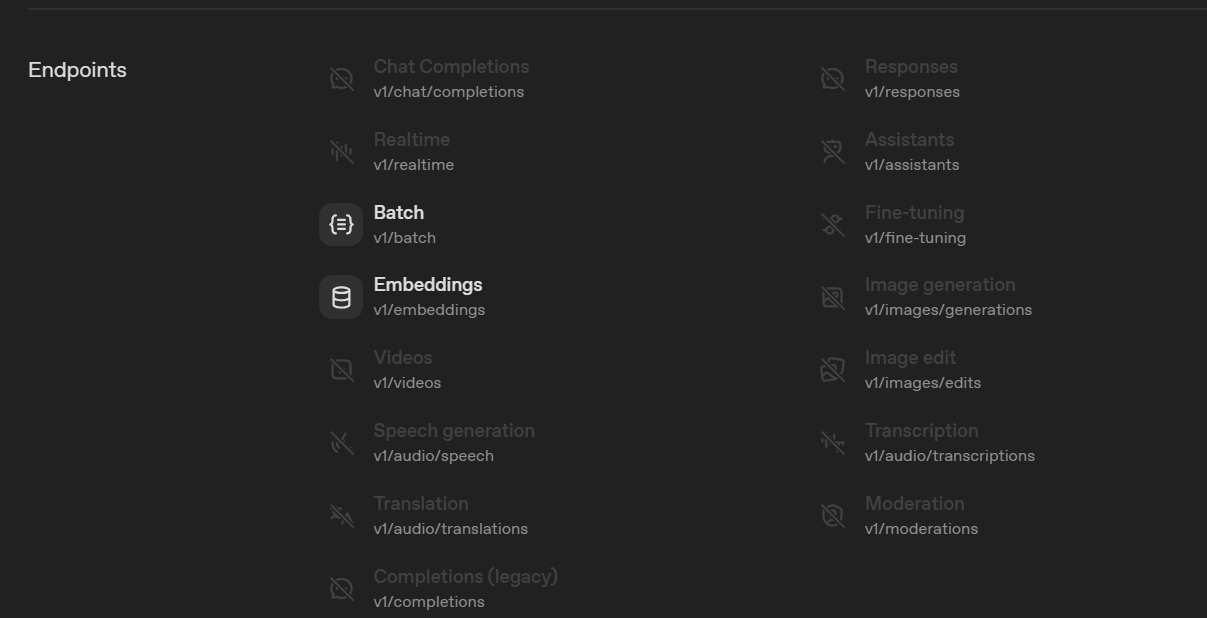Click the Batch endpoint icon
The height and width of the screenshot is (618, 1207).
(x=341, y=224)
